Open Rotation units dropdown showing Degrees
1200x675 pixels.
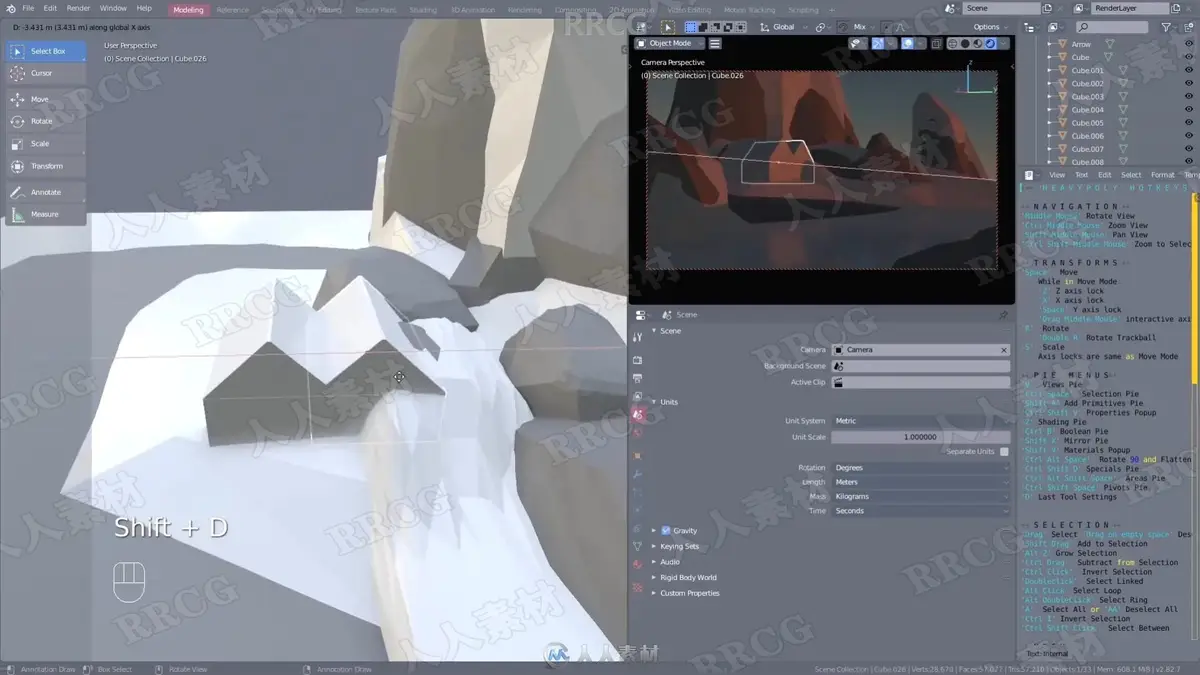coord(920,468)
